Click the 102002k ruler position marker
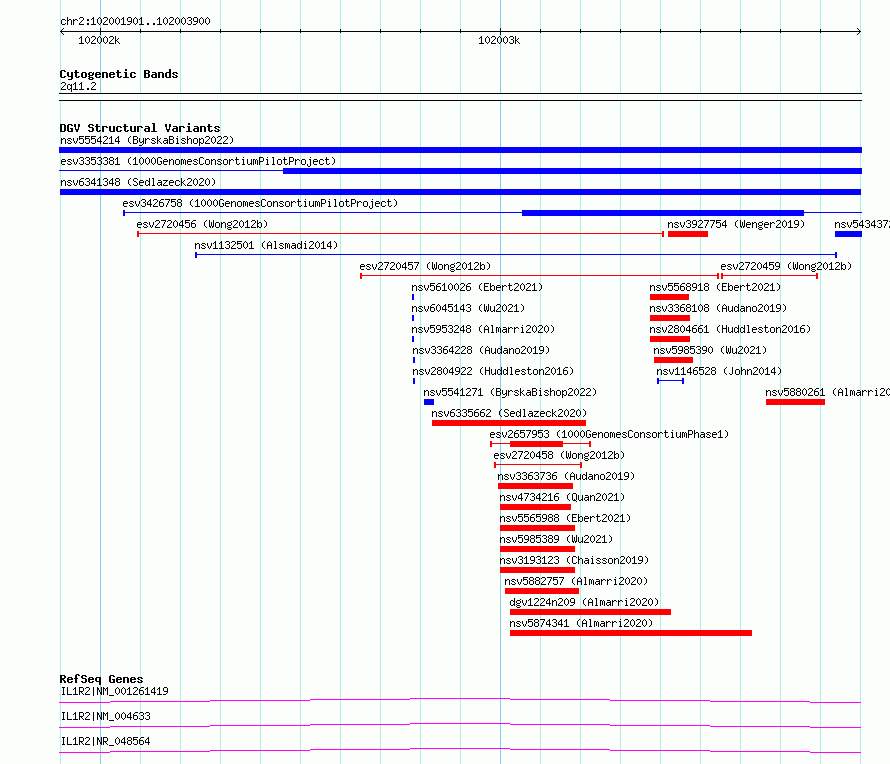 point(99,40)
